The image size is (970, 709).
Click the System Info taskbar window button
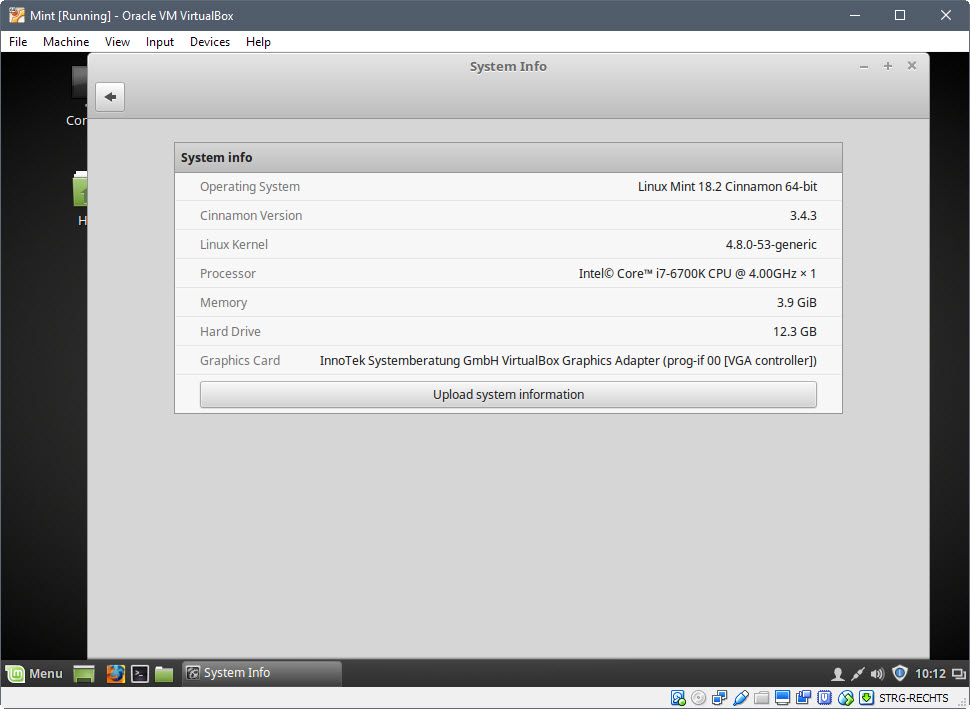tap(262, 673)
